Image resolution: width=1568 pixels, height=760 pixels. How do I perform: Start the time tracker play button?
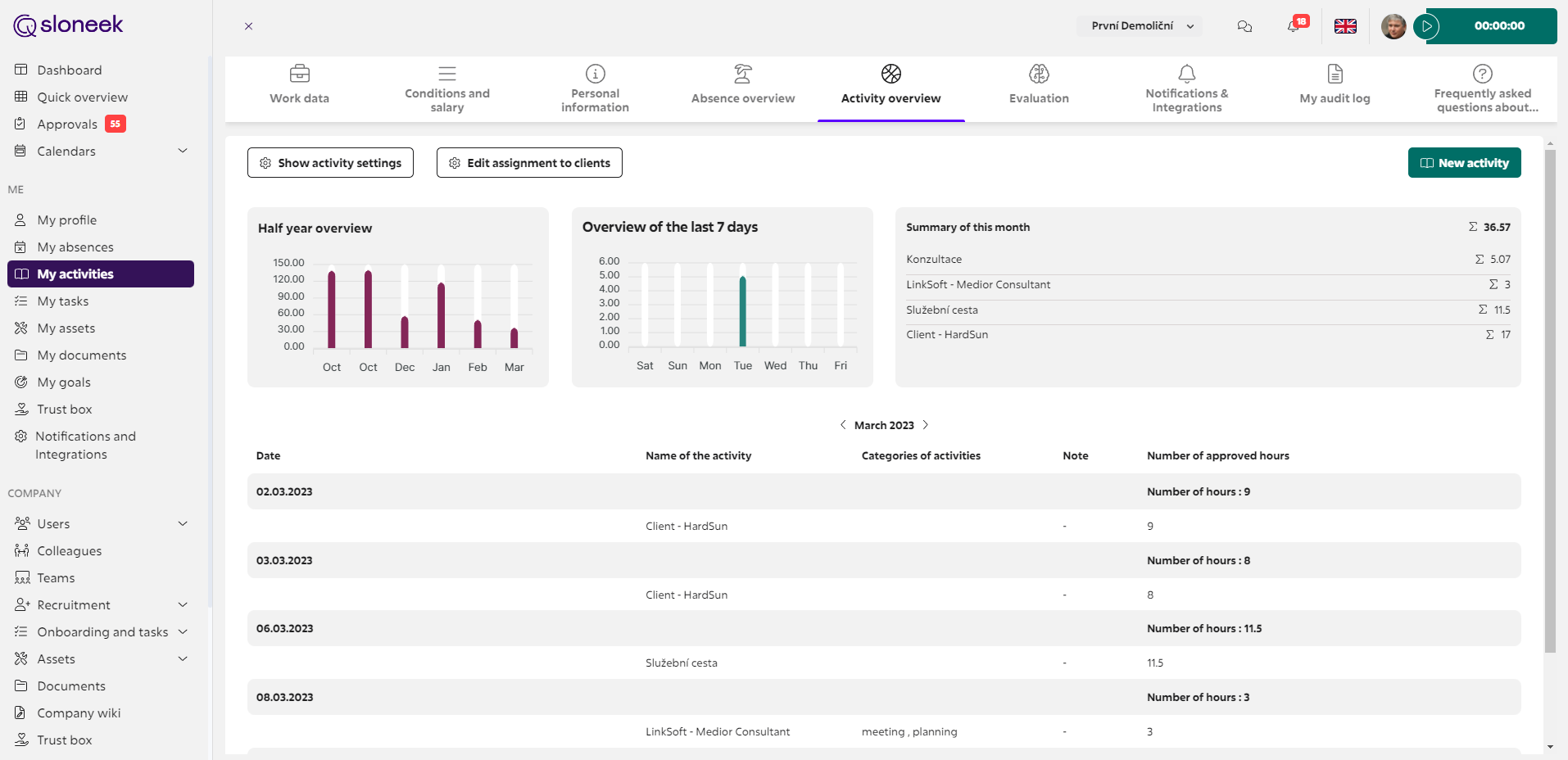(x=1427, y=26)
